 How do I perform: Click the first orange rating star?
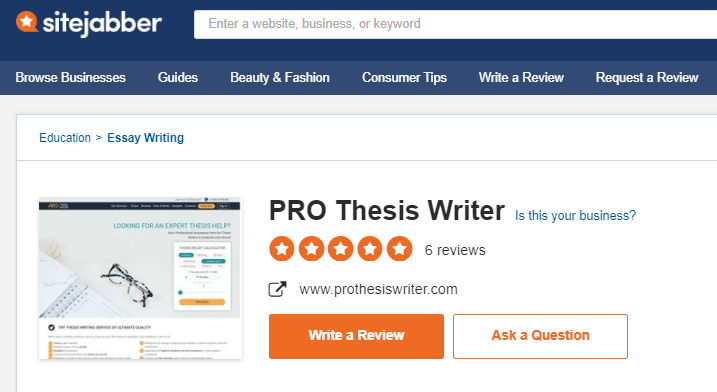pyautogui.click(x=282, y=249)
